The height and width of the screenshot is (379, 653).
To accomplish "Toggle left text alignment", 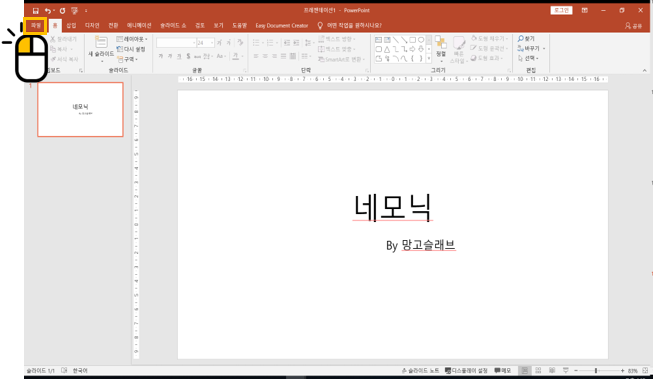I will (x=256, y=56).
